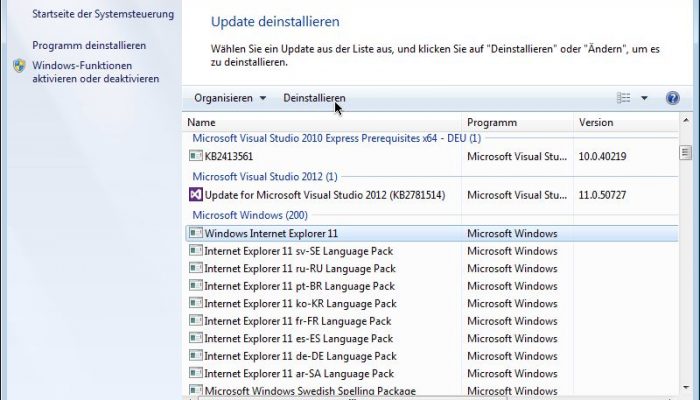Click the scroll up arrow of update list
Viewport: 700px width, 400px height.
[685, 121]
